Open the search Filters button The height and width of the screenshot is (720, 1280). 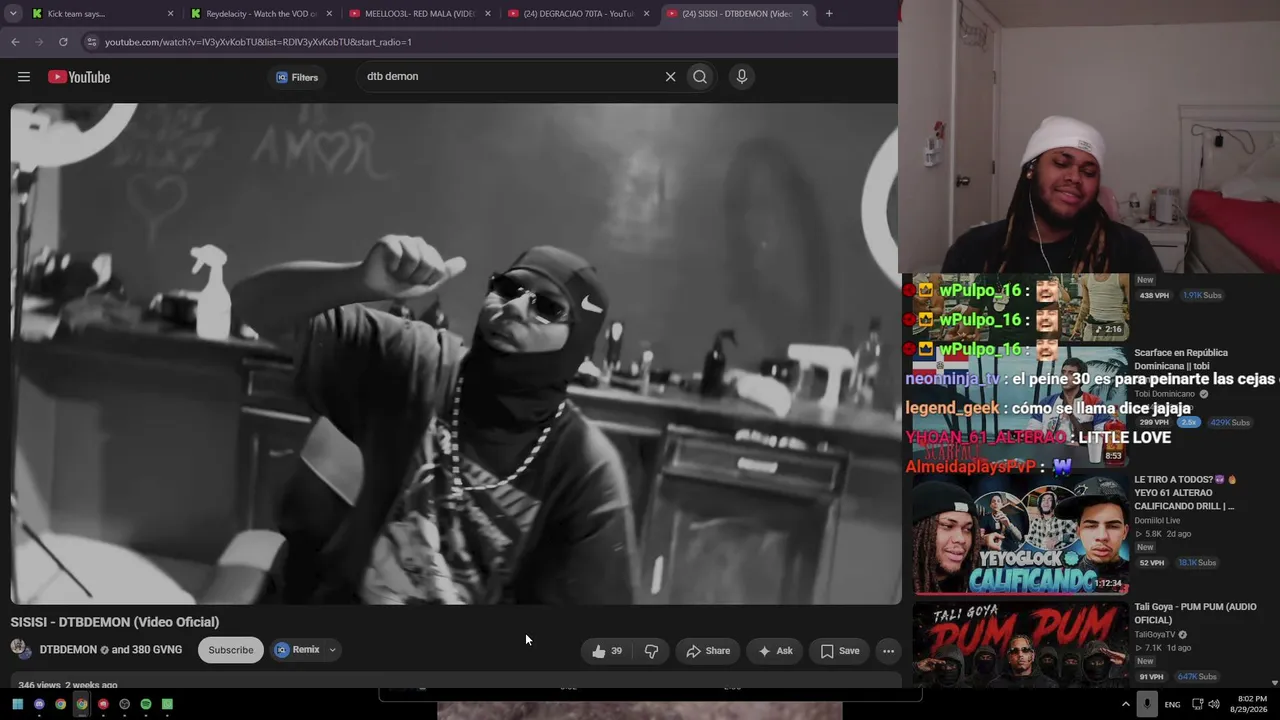[x=297, y=77]
